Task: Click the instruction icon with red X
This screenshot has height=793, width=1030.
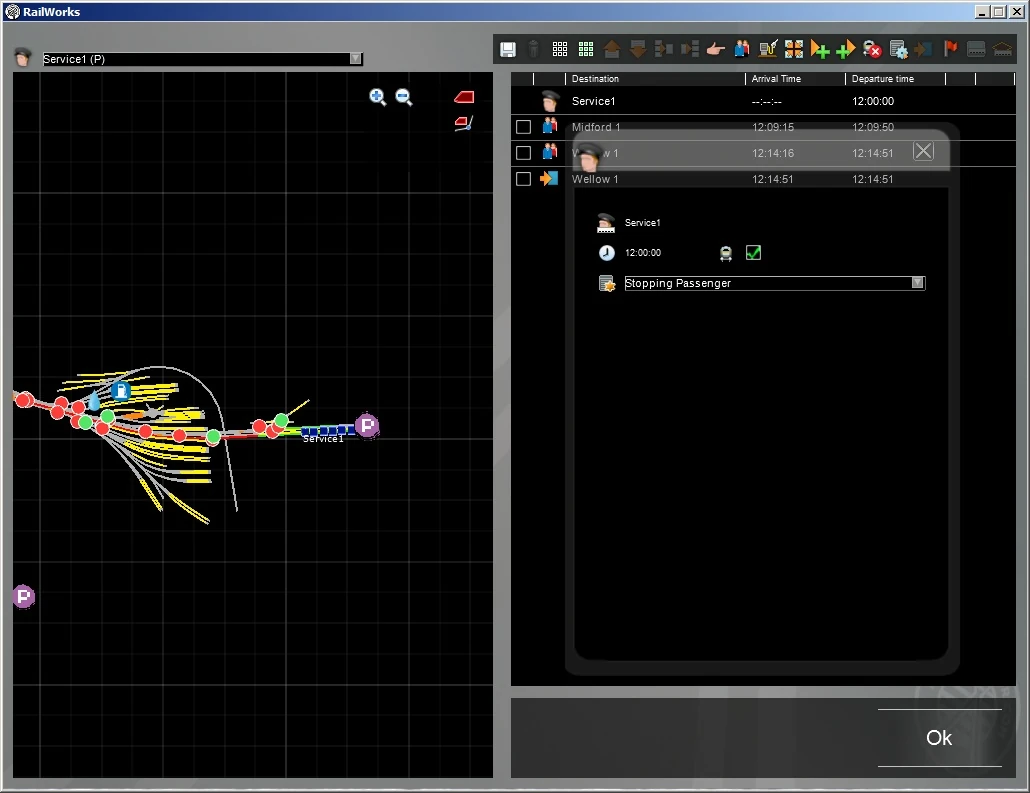Action: tap(872, 49)
